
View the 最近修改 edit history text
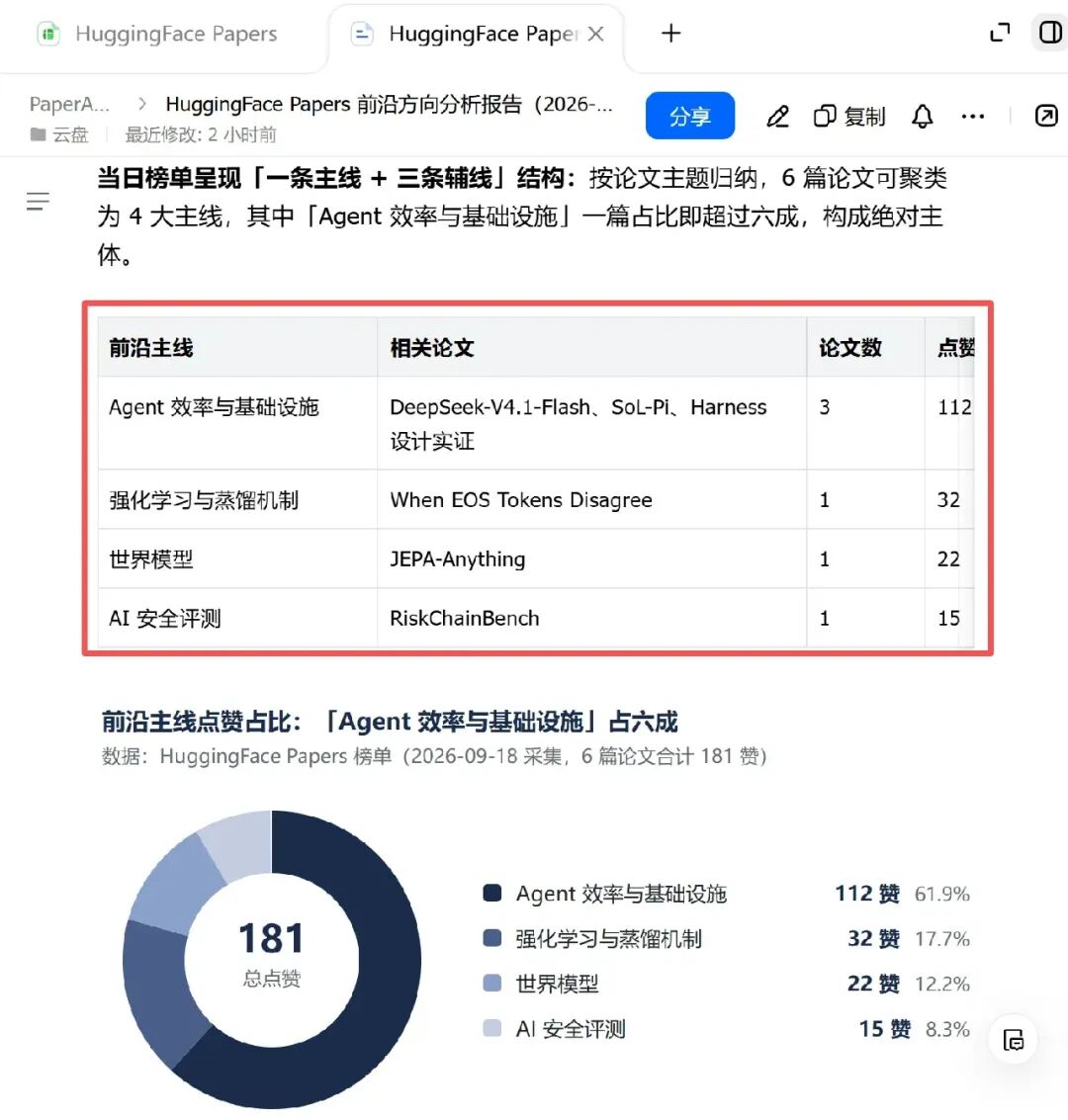(x=201, y=135)
